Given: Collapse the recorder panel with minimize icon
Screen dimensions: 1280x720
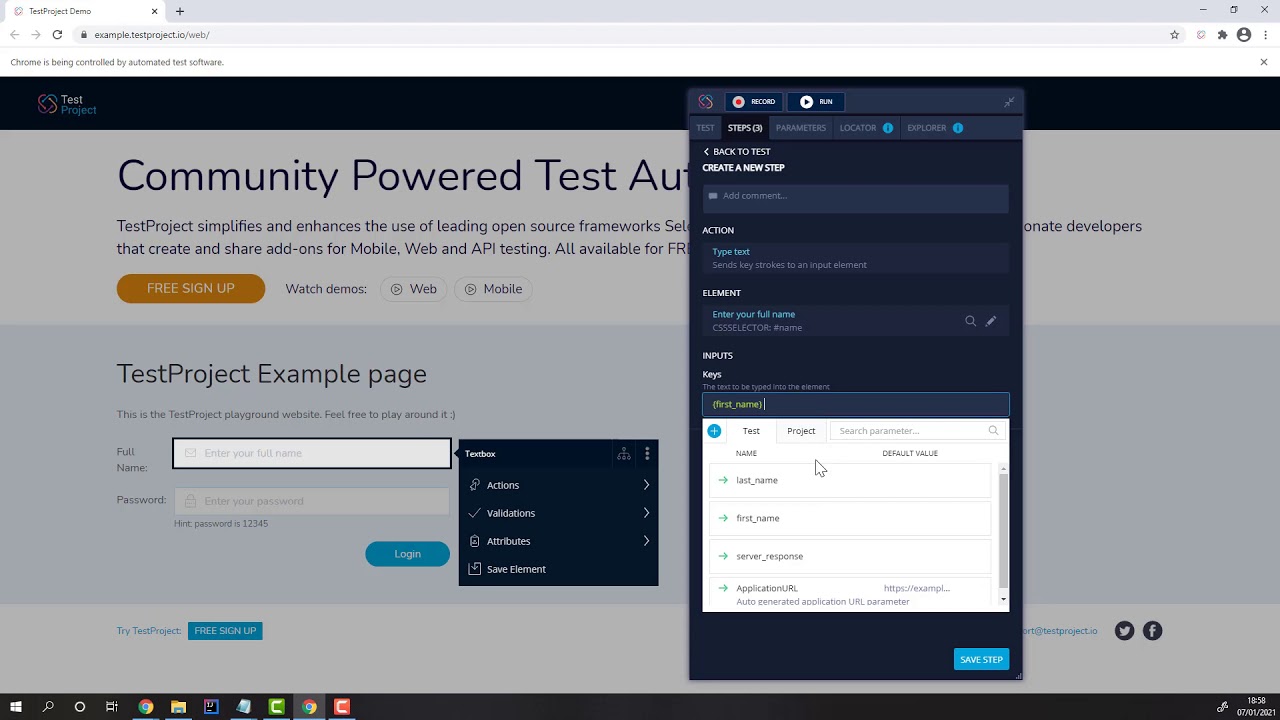Looking at the screenshot, I should pyautogui.click(x=1009, y=101).
